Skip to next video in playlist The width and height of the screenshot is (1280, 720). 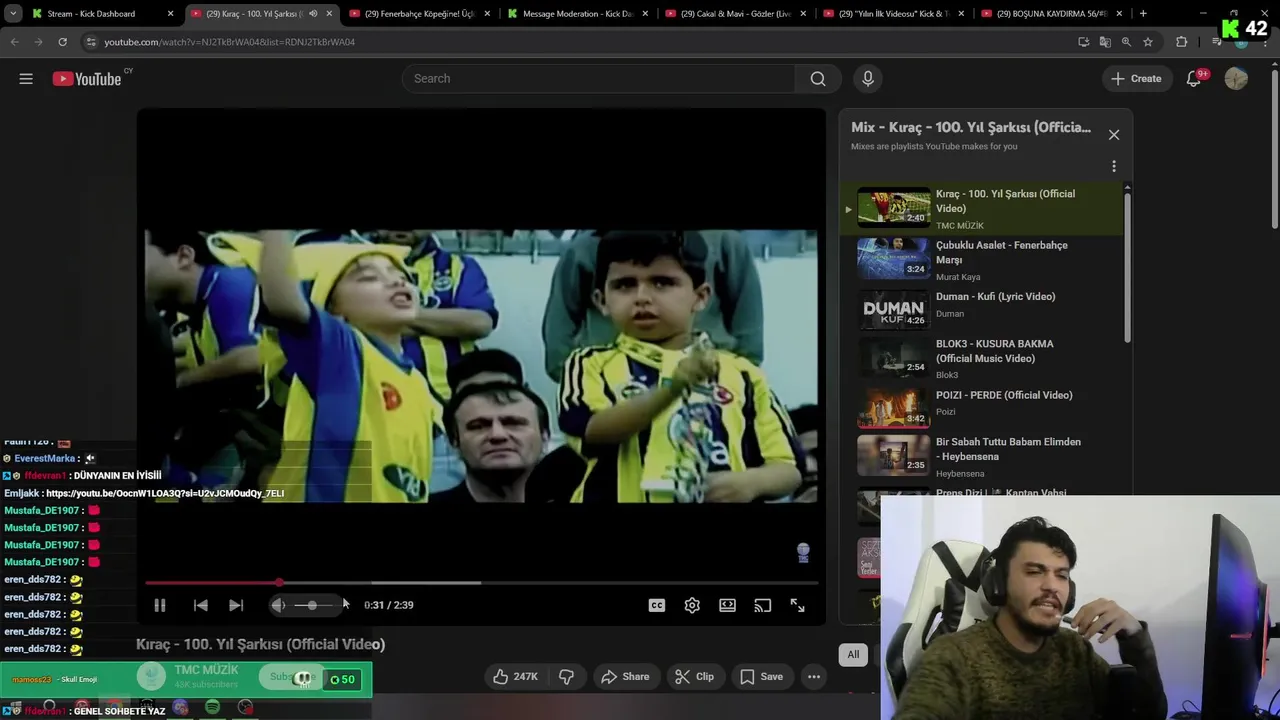[x=236, y=605]
